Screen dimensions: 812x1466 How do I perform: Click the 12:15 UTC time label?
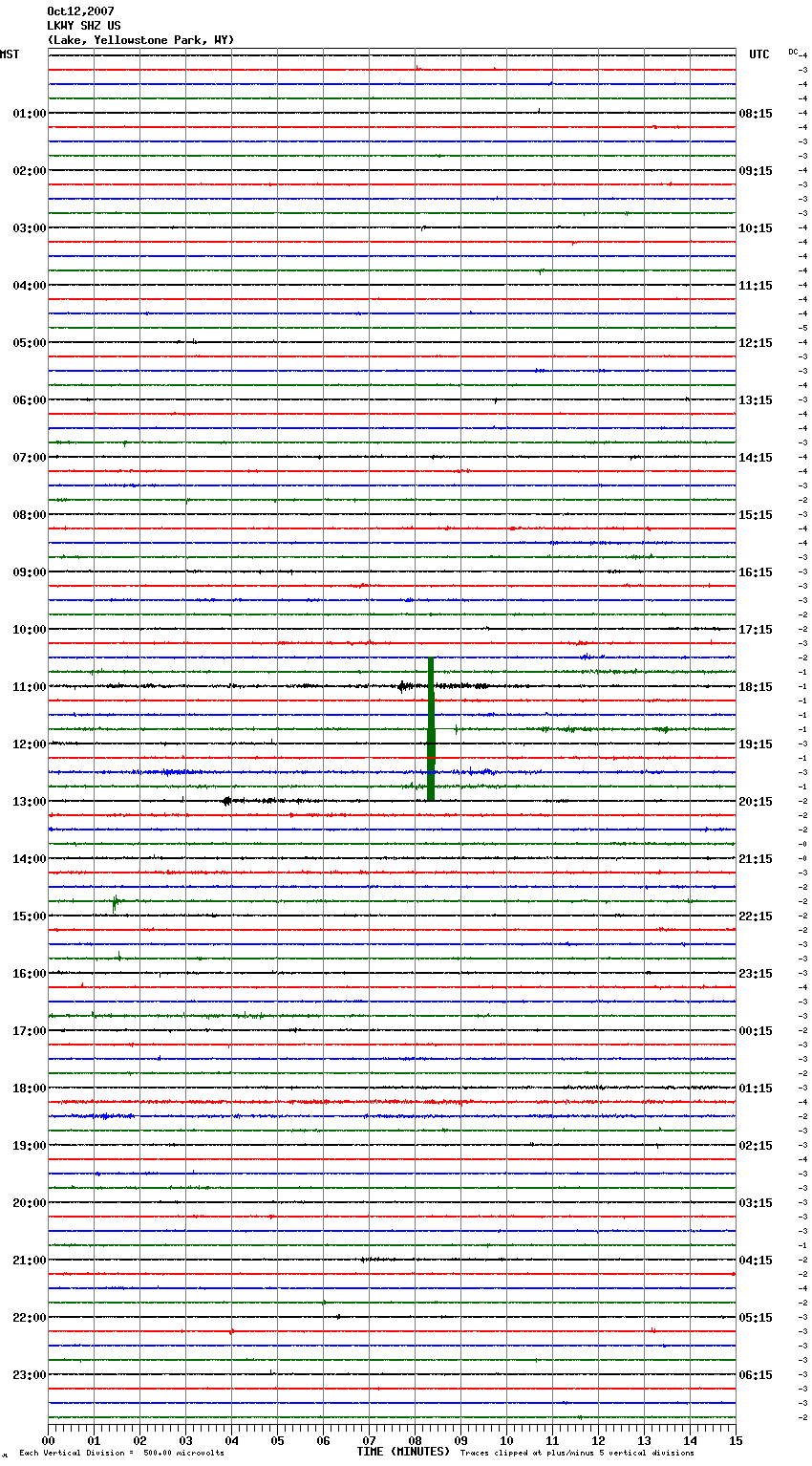[x=756, y=343]
